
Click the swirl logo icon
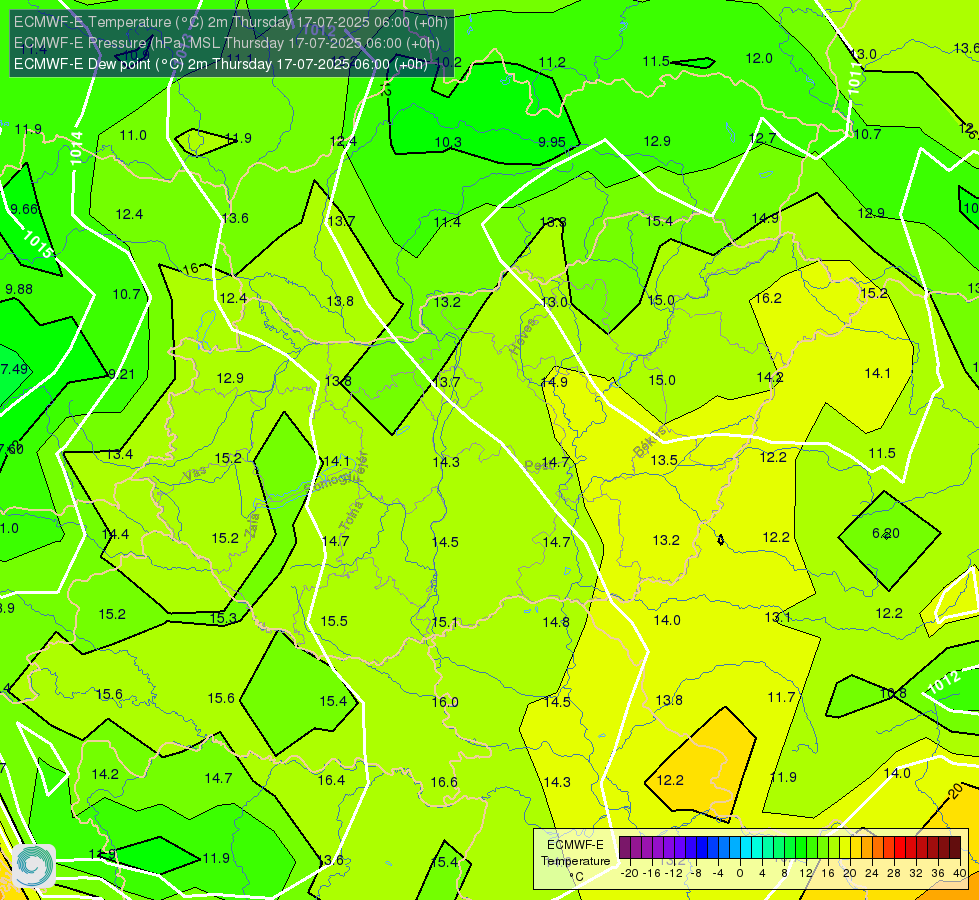[x=34, y=866]
